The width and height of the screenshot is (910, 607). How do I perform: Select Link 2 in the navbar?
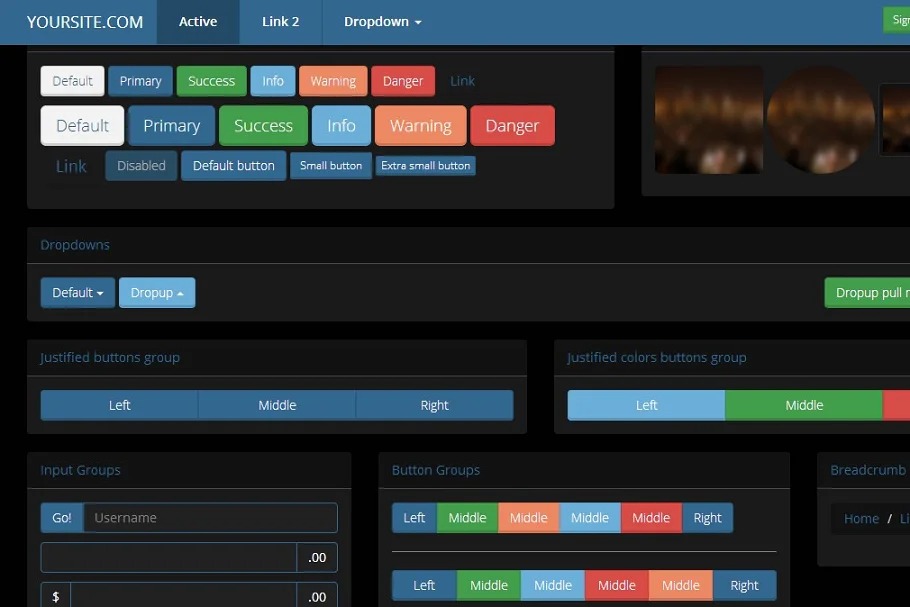tap(280, 22)
